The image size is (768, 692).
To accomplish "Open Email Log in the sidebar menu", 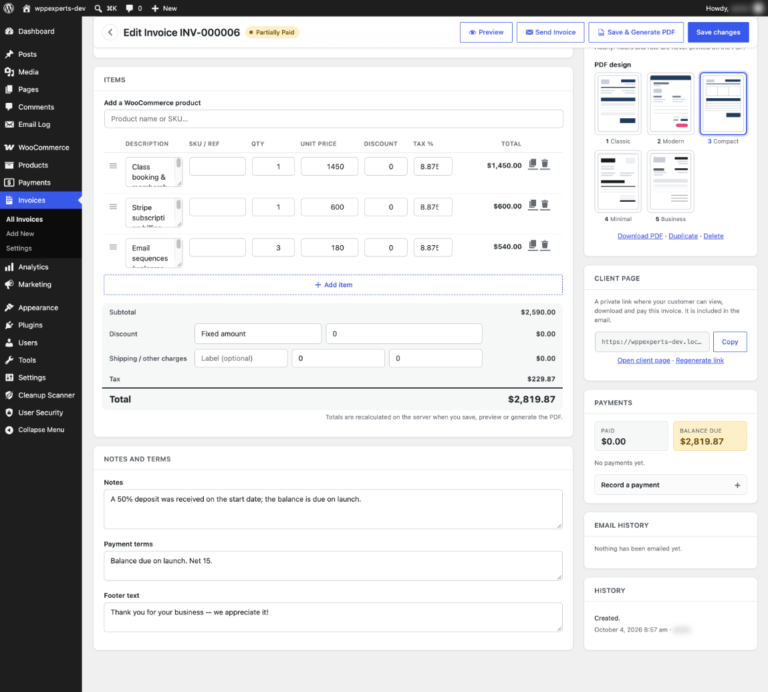I will (x=34, y=124).
